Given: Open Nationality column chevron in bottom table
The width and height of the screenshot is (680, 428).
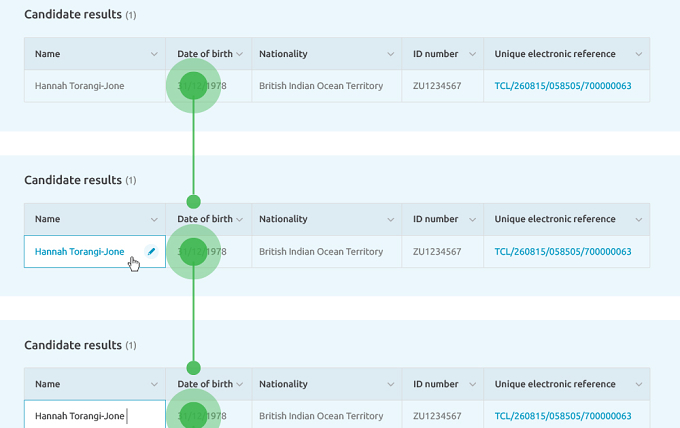Looking at the screenshot, I should pos(390,384).
